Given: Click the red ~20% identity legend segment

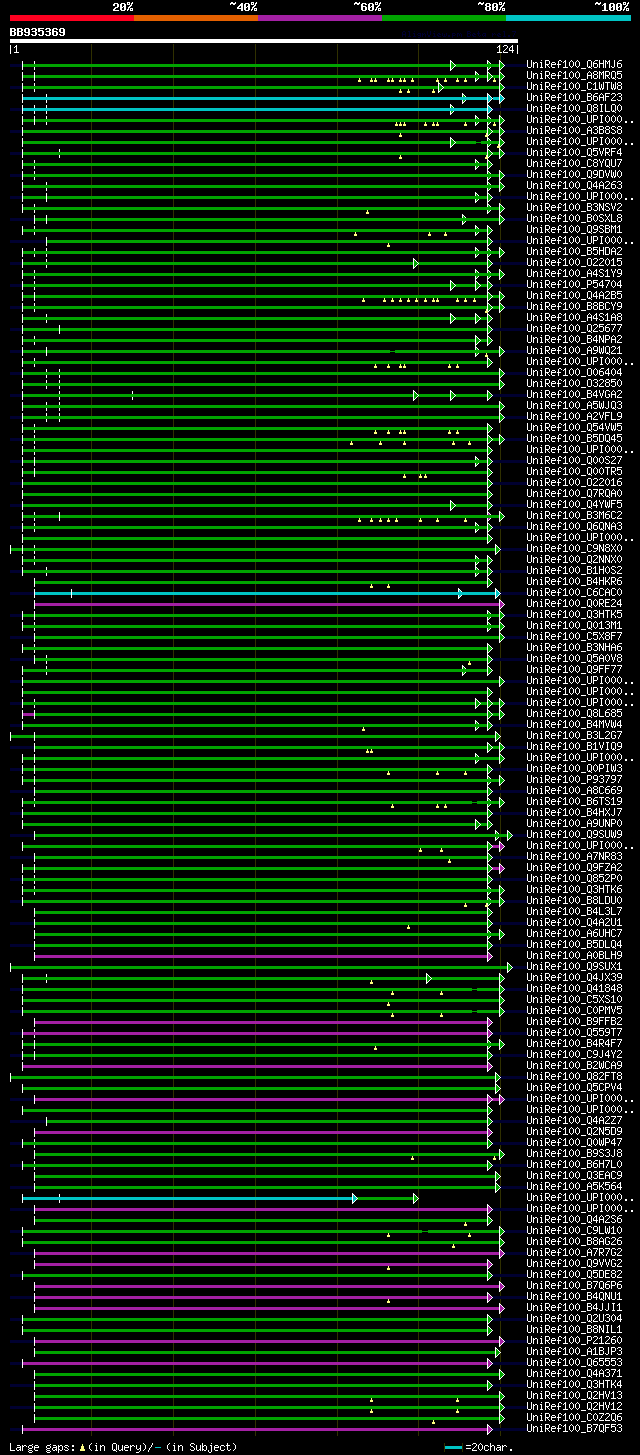Looking at the screenshot, I should pos(71,18).
